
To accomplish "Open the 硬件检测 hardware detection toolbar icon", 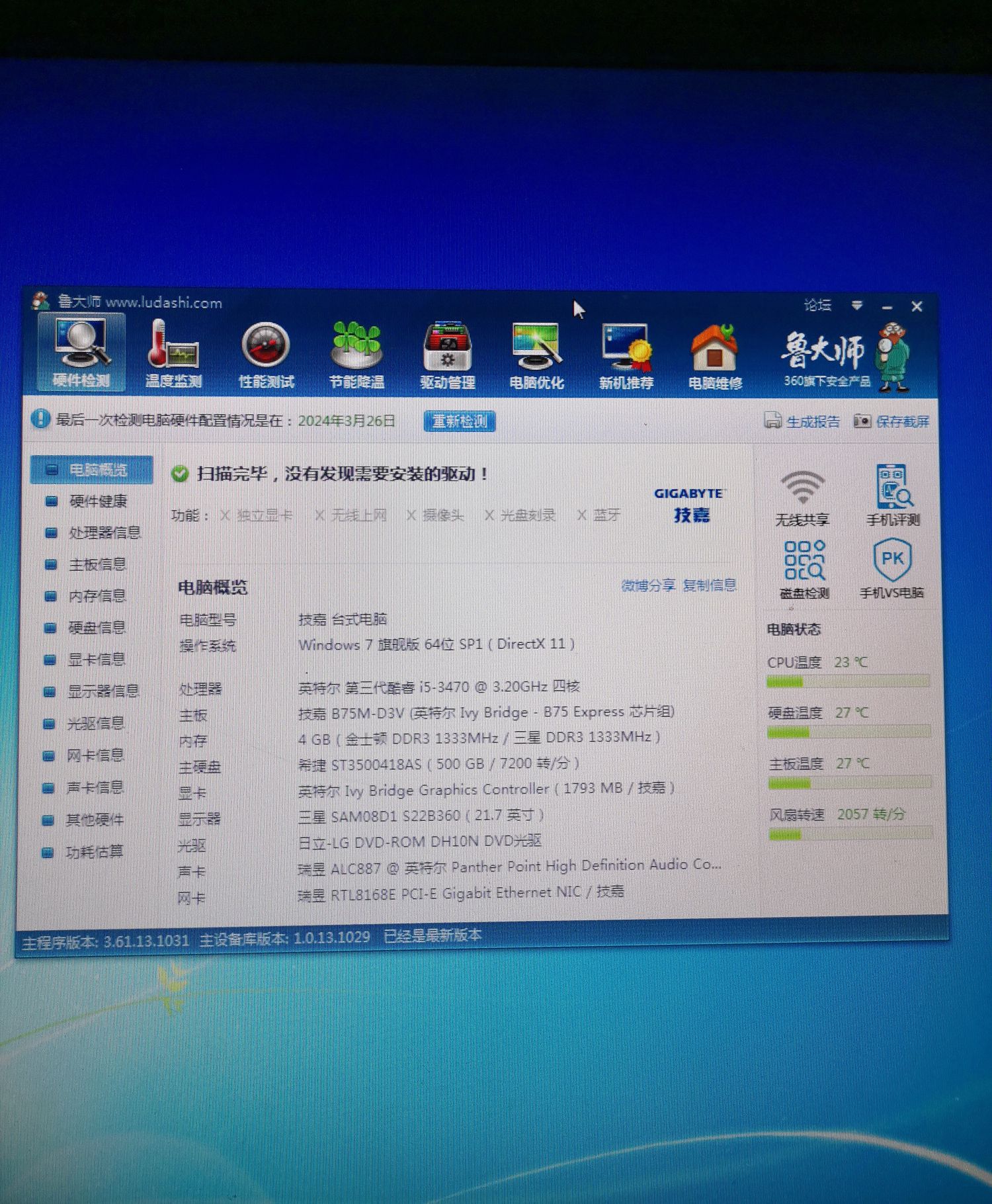I will pyautogui.click(x=81, y=353).
